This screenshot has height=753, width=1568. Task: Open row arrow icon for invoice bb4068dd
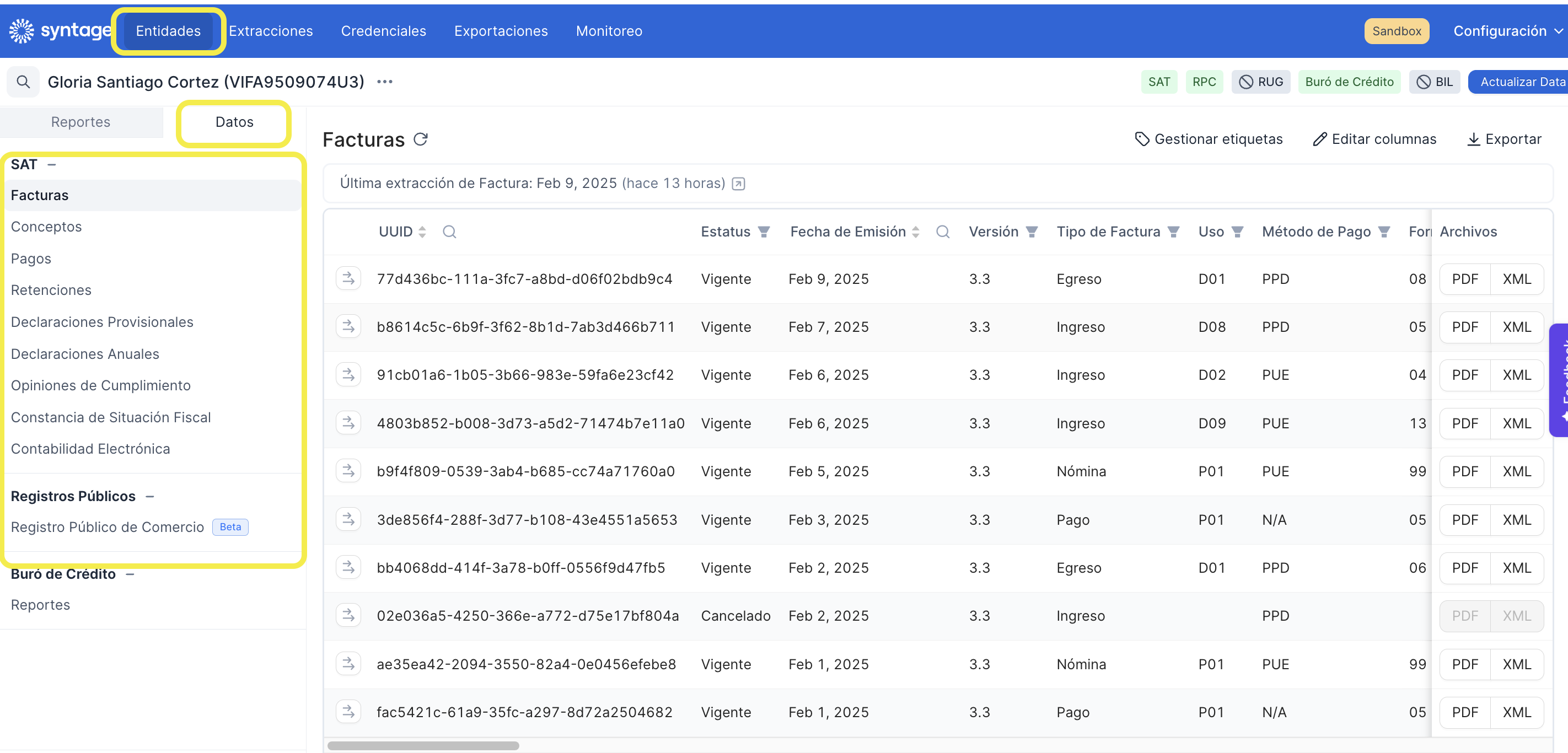pyautogui.click(x=348, y=567)
